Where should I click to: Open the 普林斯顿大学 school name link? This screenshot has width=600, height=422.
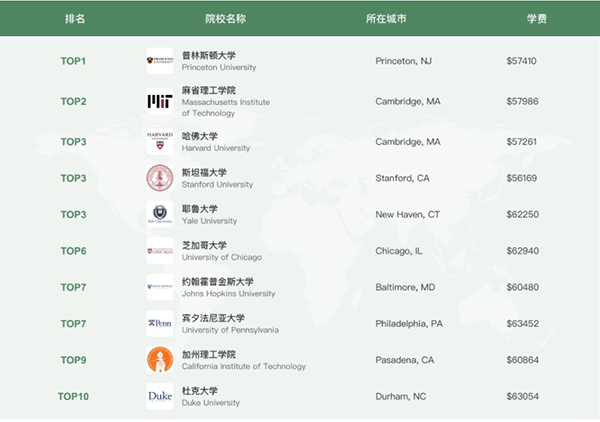209,55
